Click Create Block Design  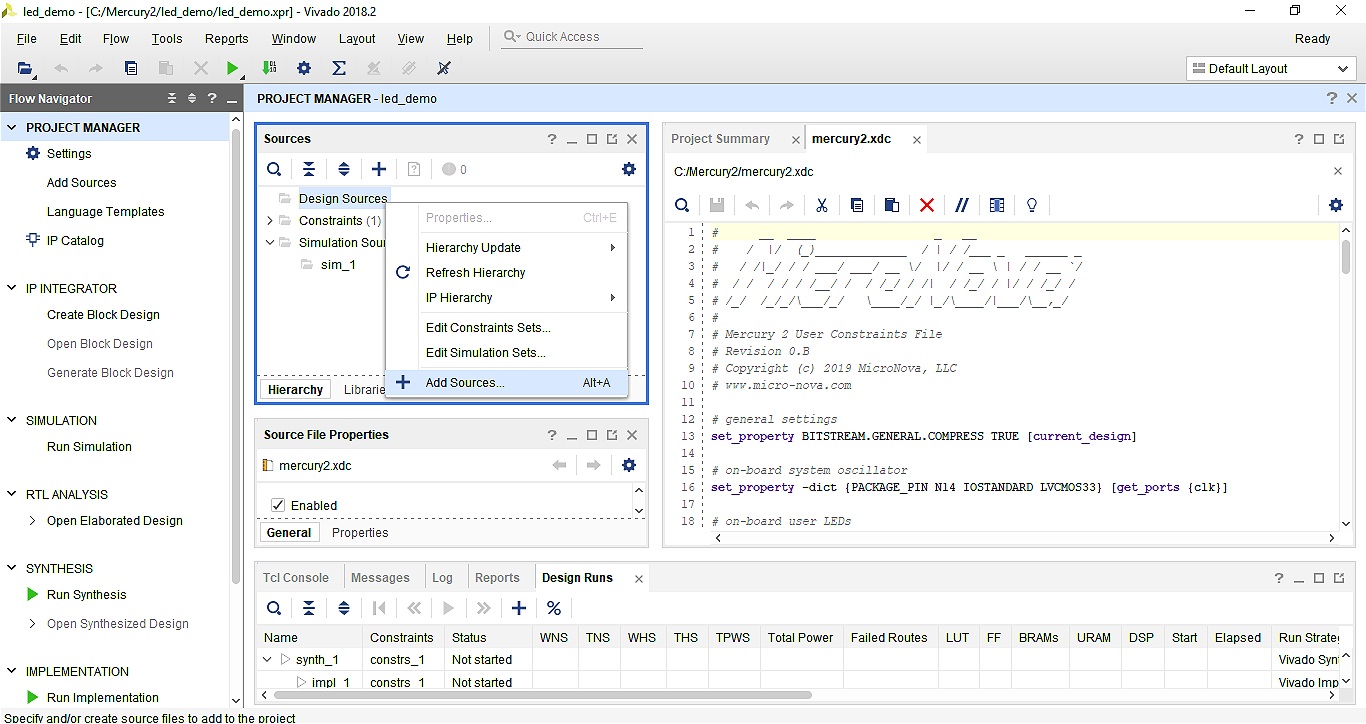coord(103,314)
